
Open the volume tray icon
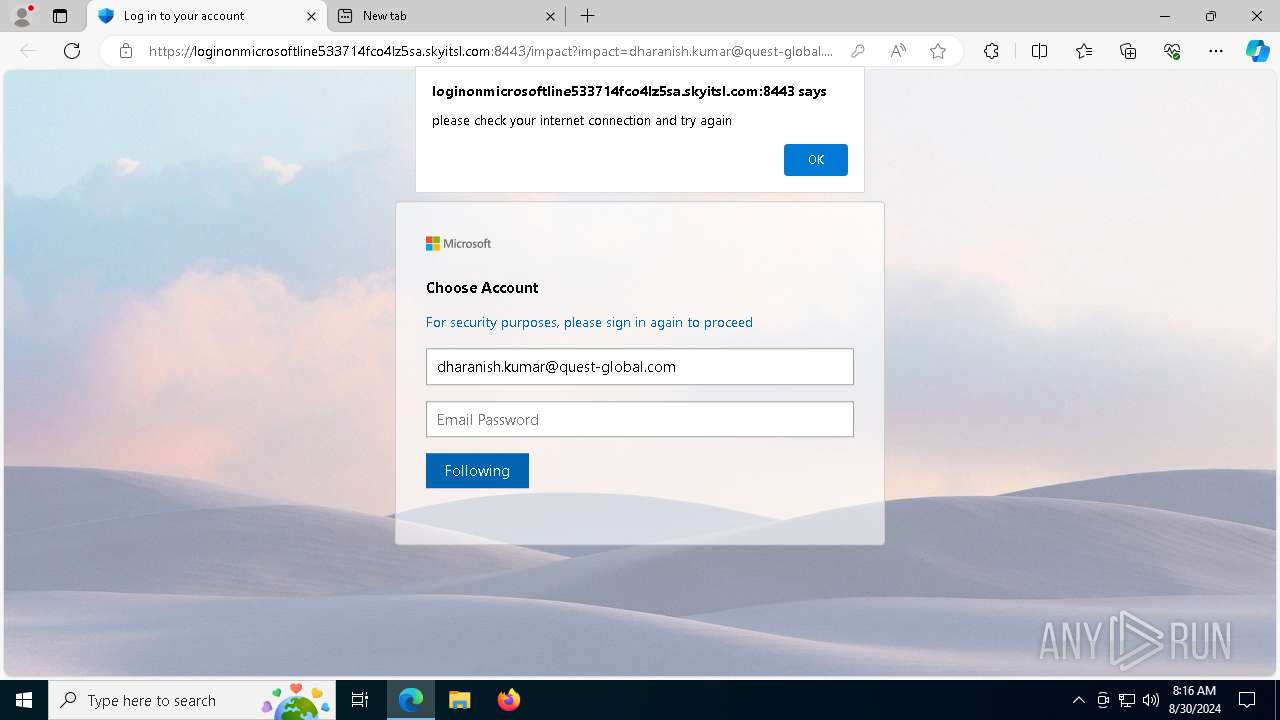(x=1151, y=700)
